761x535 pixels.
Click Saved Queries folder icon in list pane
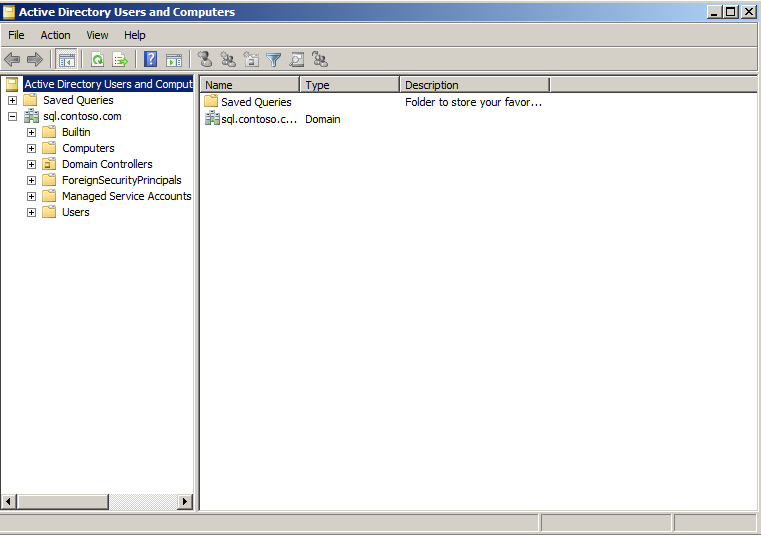tap(211, 101)
